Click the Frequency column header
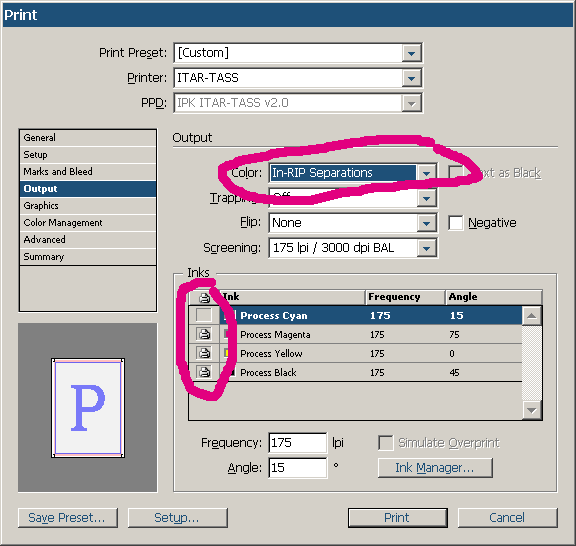Screen dimensions: 576x546 [405, 297]
